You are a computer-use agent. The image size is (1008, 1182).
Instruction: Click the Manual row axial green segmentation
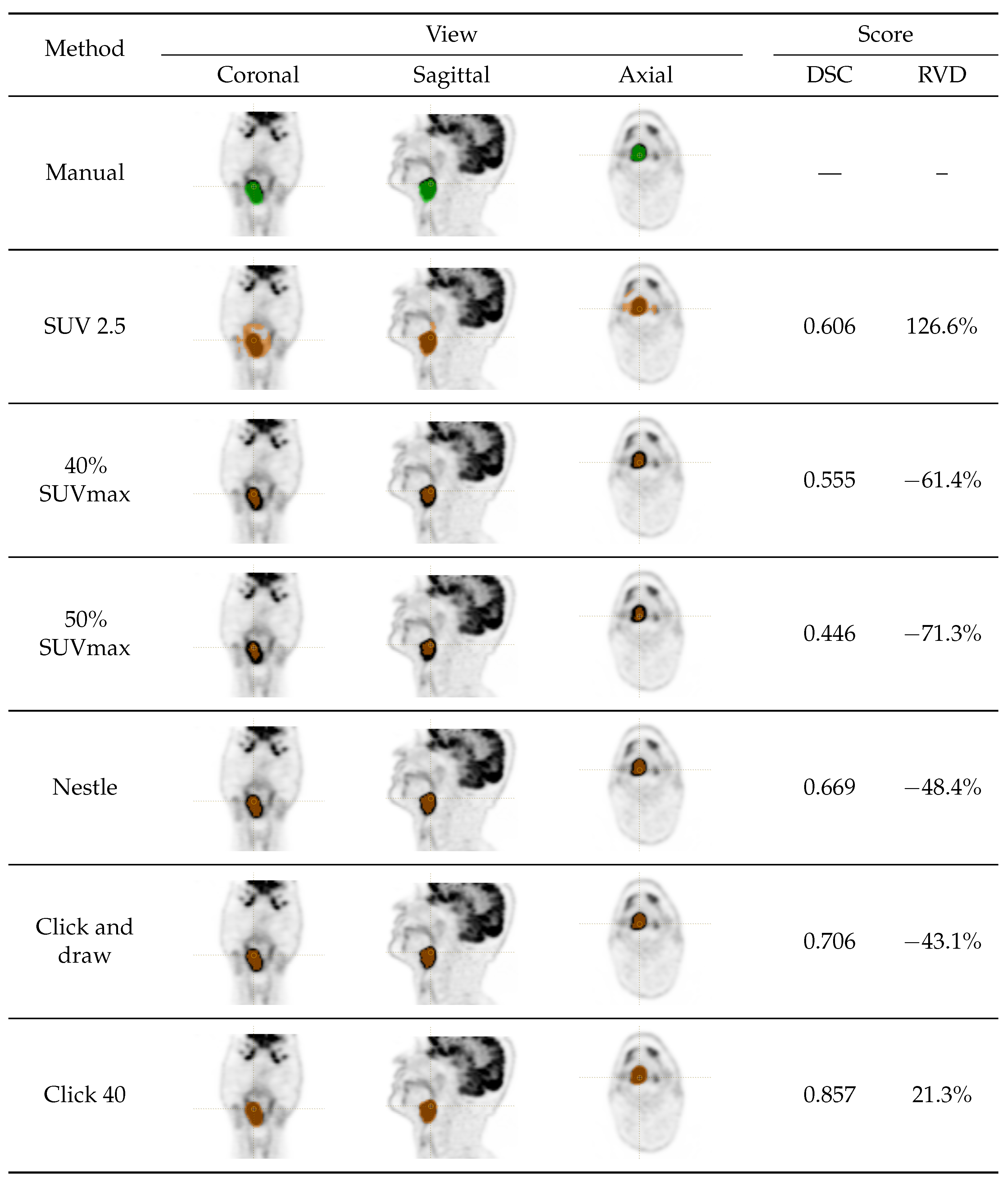tap(638, 153)
